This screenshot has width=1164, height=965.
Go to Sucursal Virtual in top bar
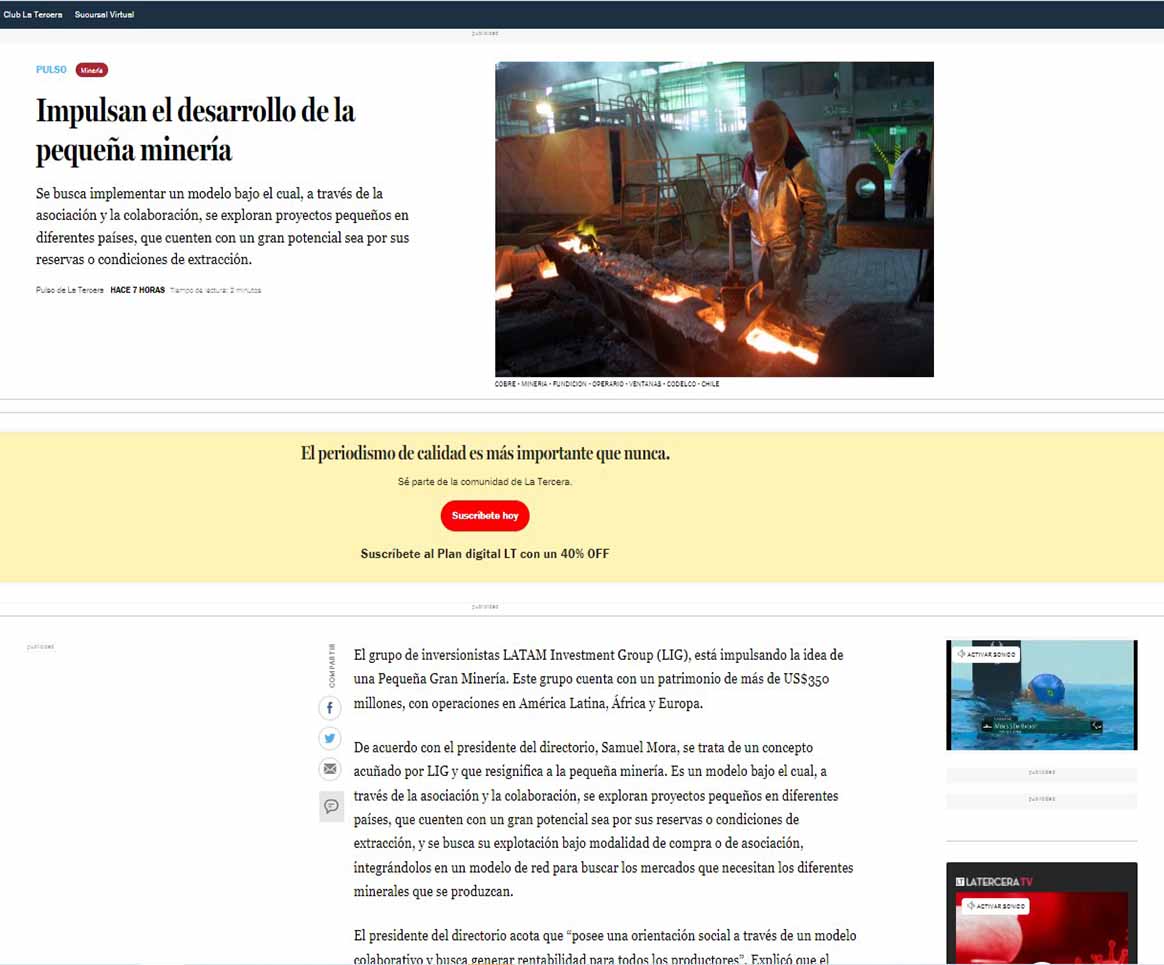[x=104, y=15]
